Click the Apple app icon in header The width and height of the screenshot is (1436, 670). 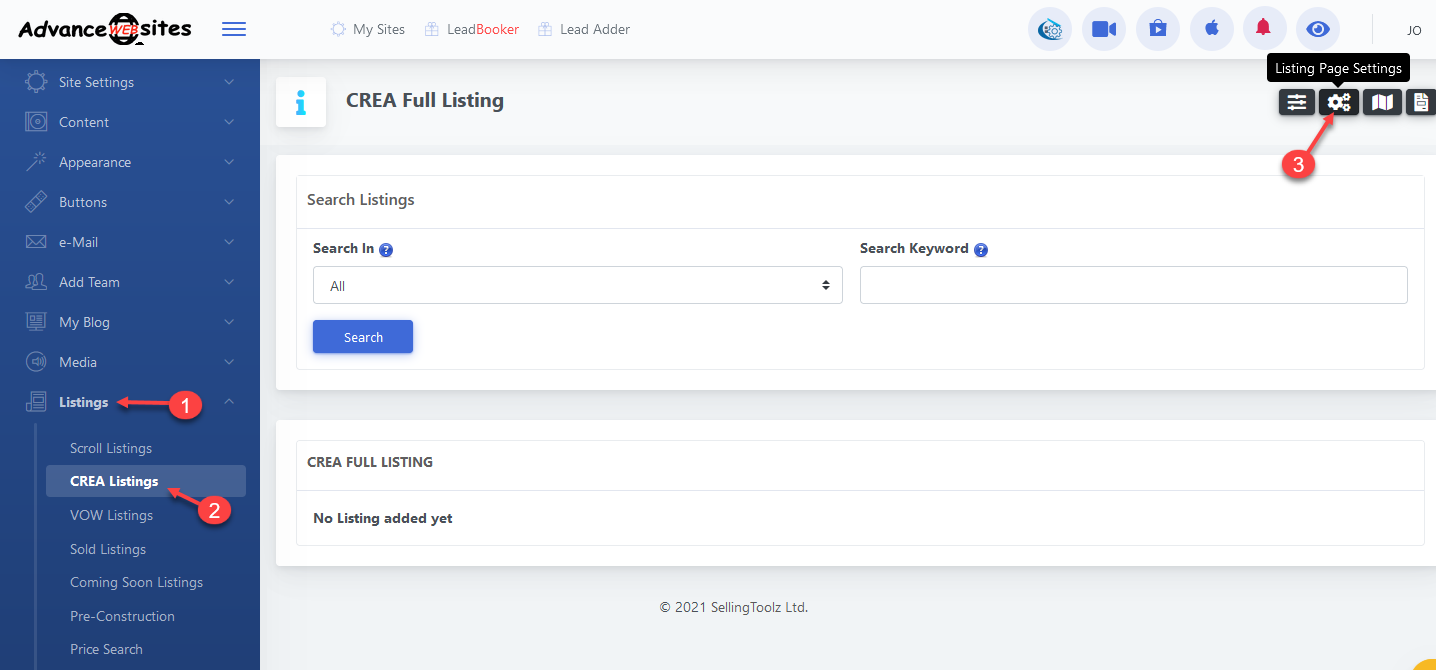[1211, 29]
